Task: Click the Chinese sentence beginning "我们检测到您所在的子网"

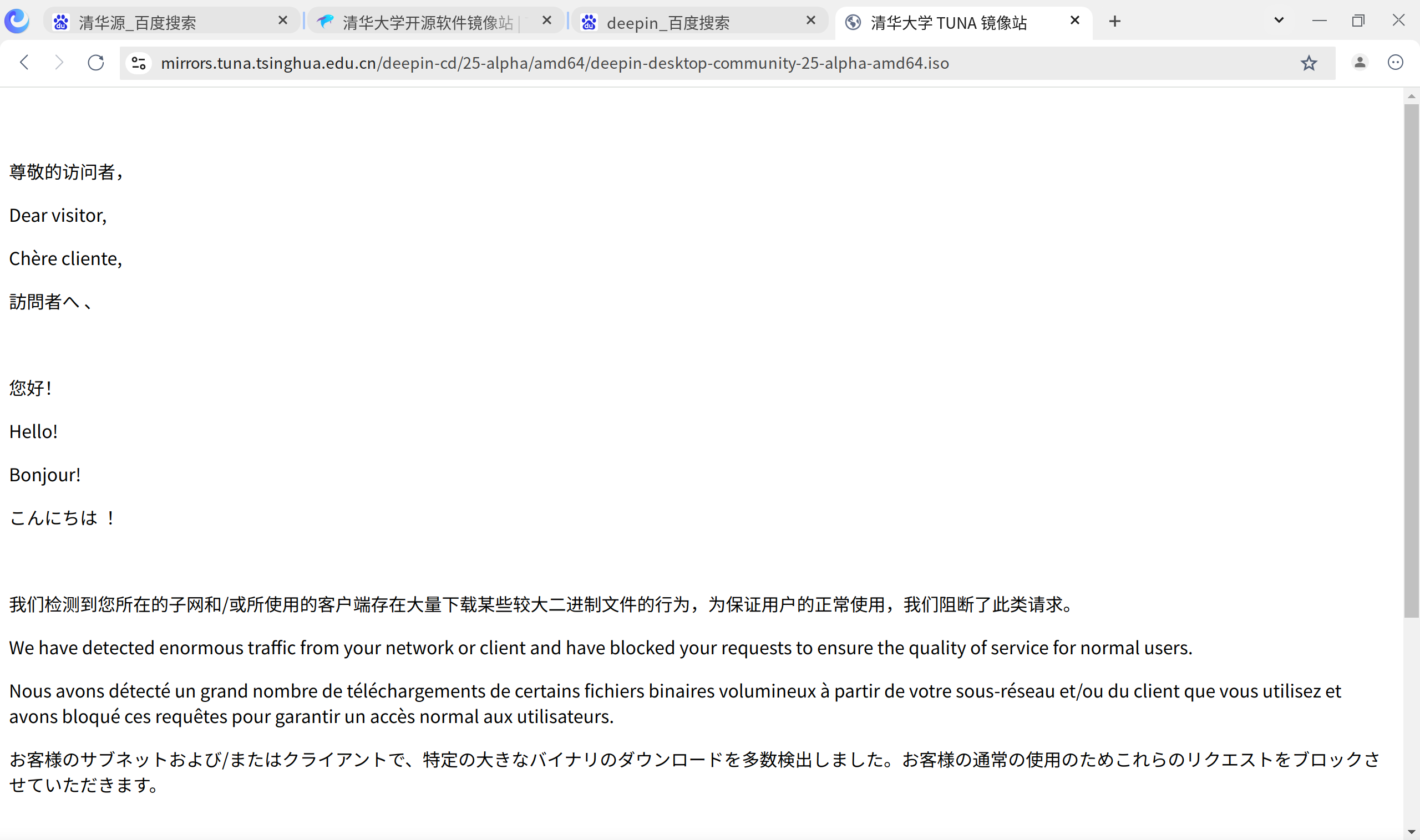Action: 541,604
